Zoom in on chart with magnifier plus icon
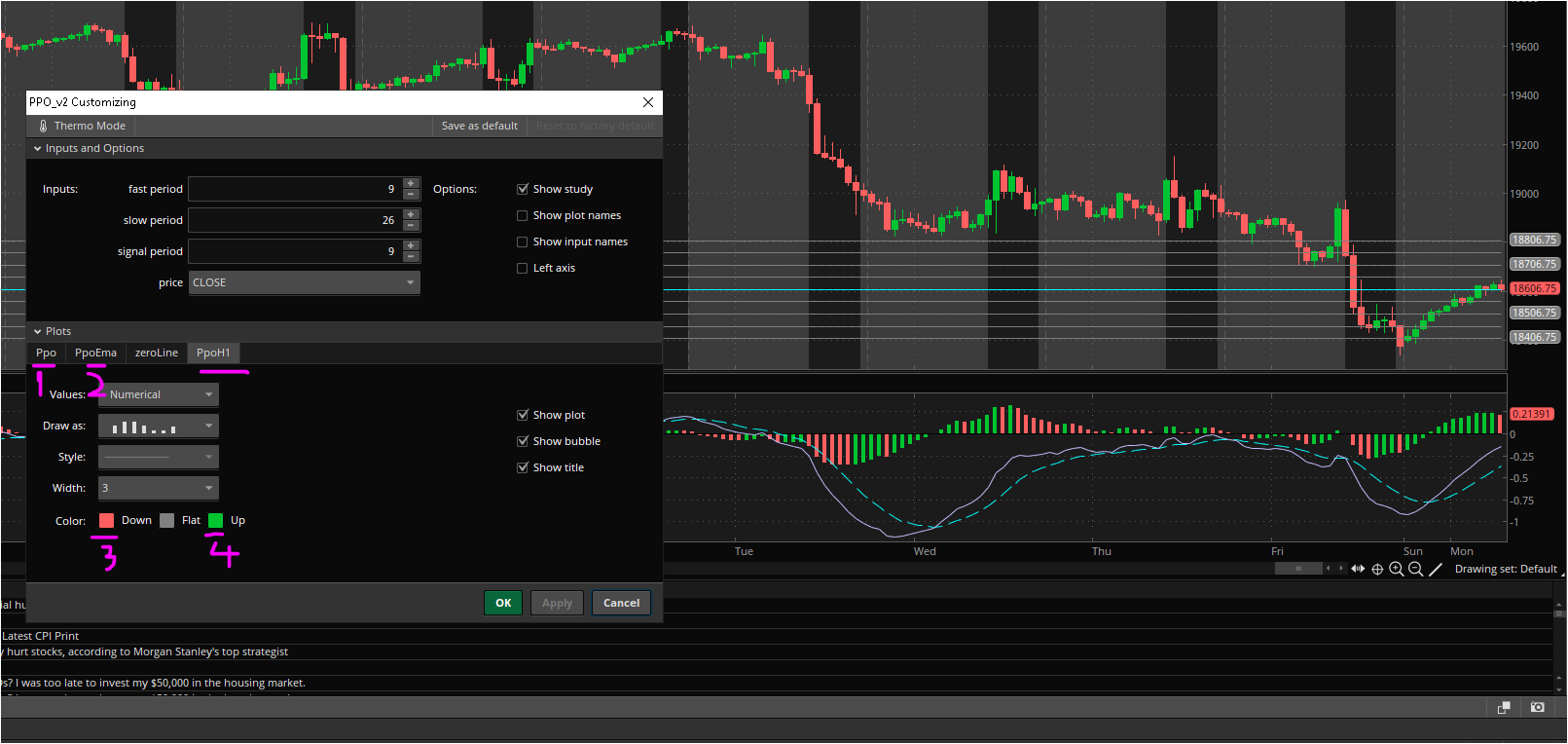 [x=1397, y=570]
